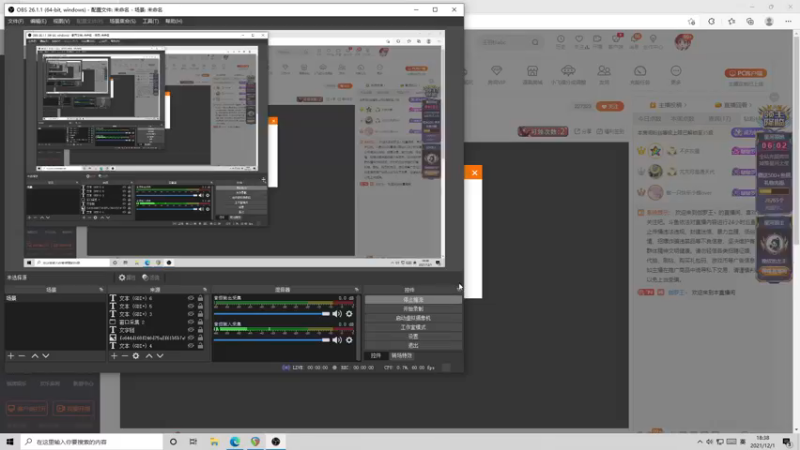
Task: Open audio output capture gear settings
Action: (349, 314)
